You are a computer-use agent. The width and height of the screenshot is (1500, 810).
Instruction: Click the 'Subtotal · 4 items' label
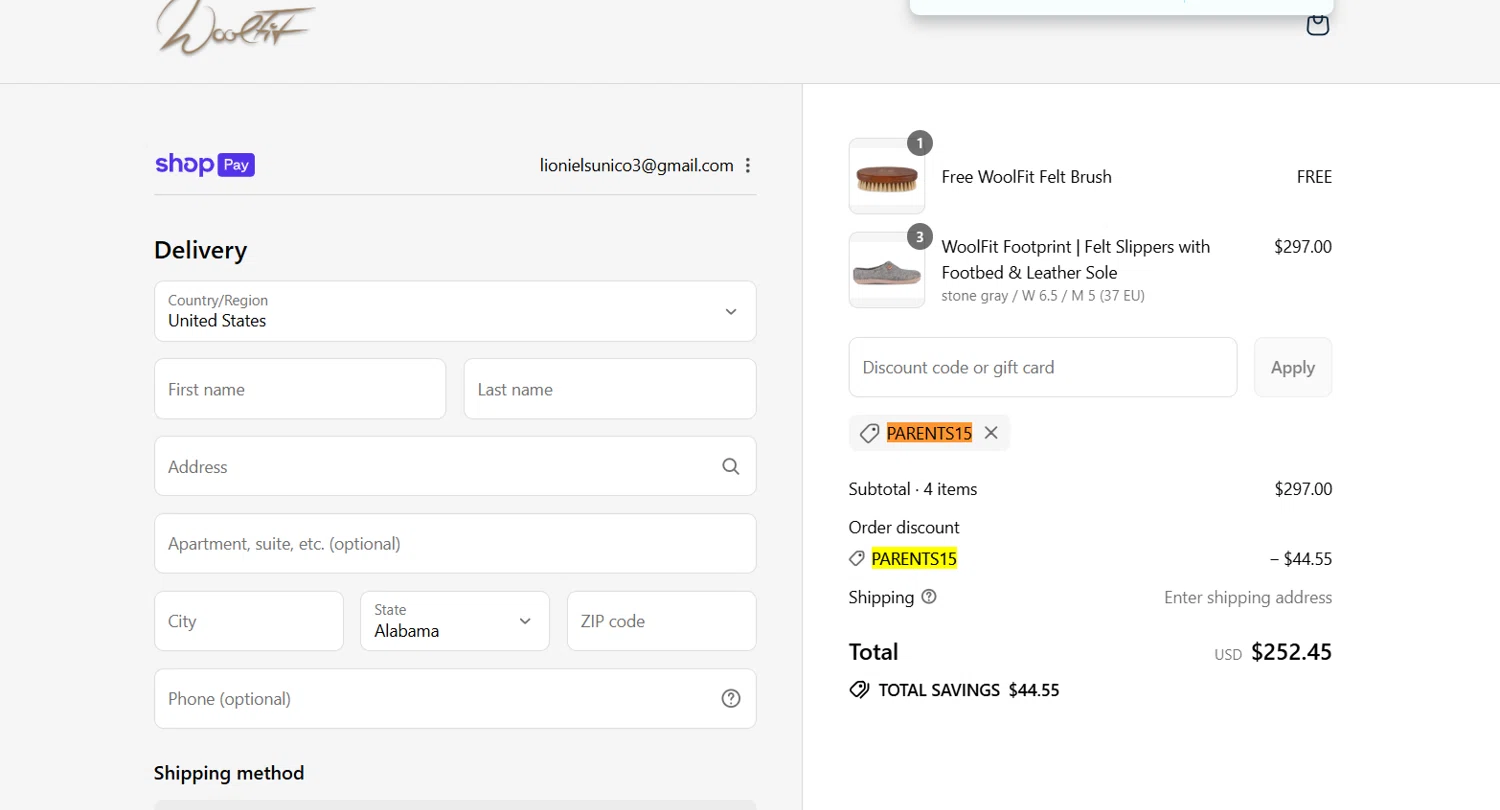(913, 489)
